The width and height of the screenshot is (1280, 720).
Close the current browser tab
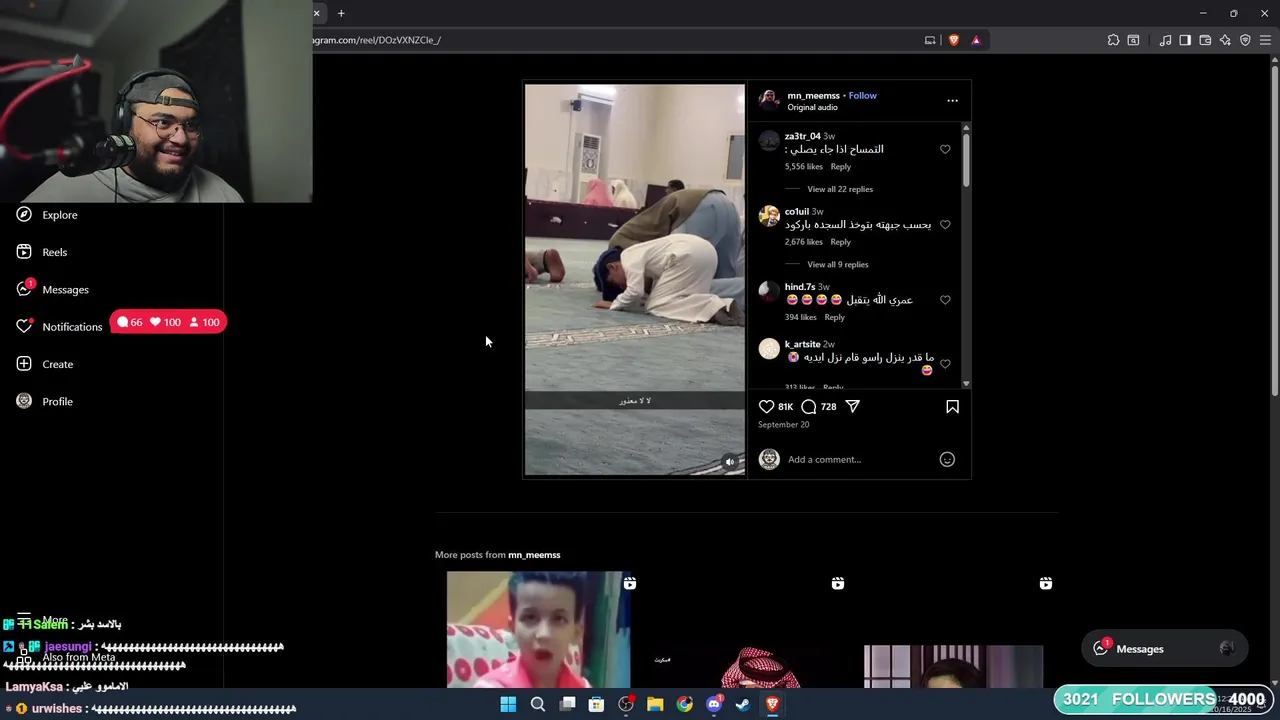[316, 13]
